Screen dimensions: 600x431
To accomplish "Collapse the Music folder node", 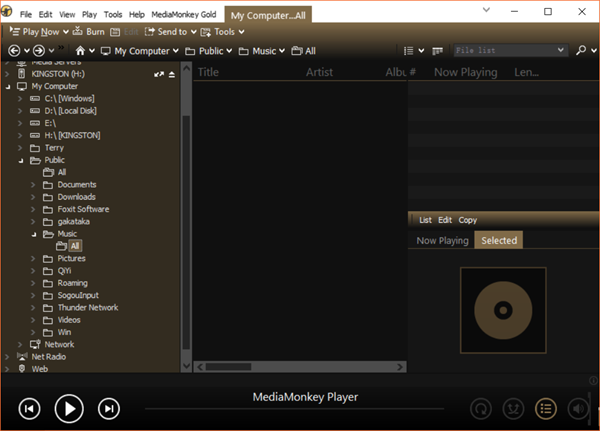I will click(34, 234).
